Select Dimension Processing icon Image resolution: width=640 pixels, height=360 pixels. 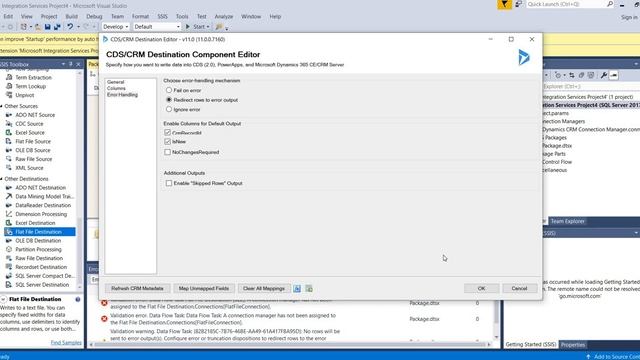pyautogui.click(x=9, y=214)
